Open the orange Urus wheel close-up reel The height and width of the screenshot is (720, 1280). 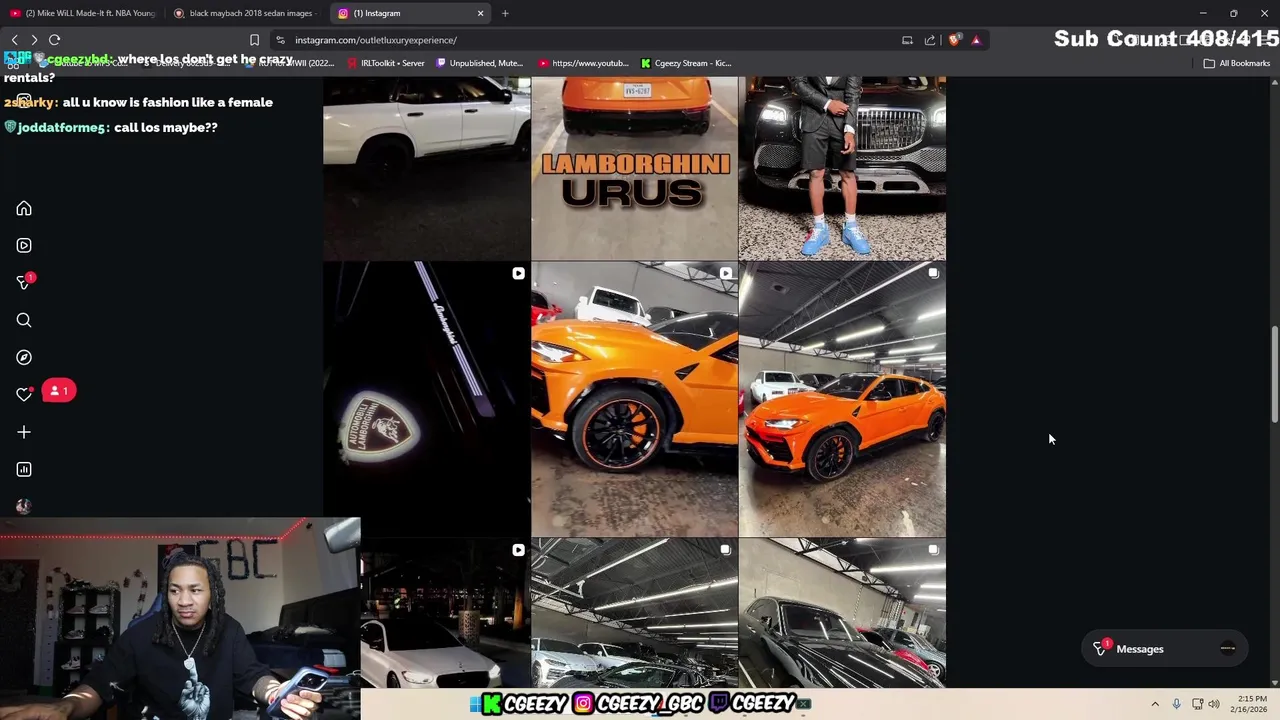pyautogui.click(x=634, y=399)
